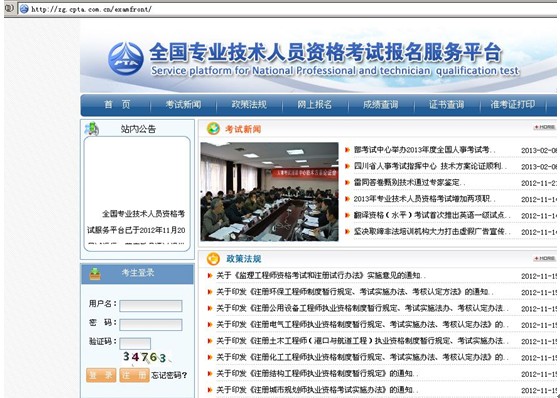Viewport: 560px width, 398px height.
Task: Click bullet arrow beside 关于《监理工程师资格考试 policy
Action: point(210,276)
